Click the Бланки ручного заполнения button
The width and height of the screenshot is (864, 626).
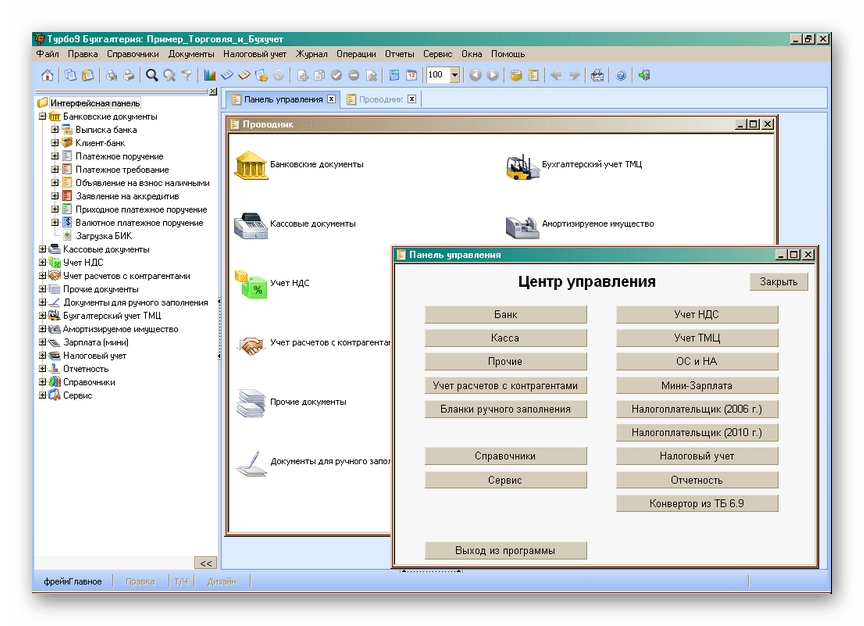point(505,409)
